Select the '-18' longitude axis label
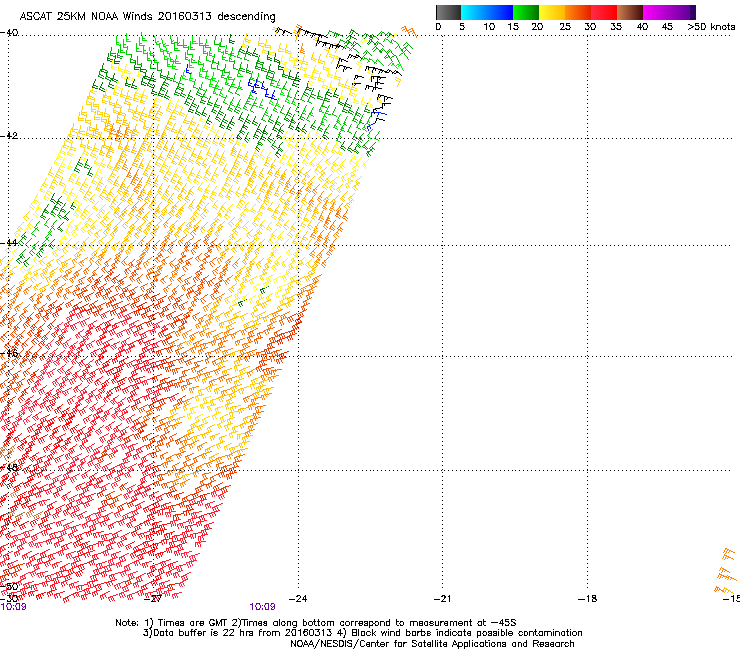Viewport: 740px width, 650px height. (588, 599)
